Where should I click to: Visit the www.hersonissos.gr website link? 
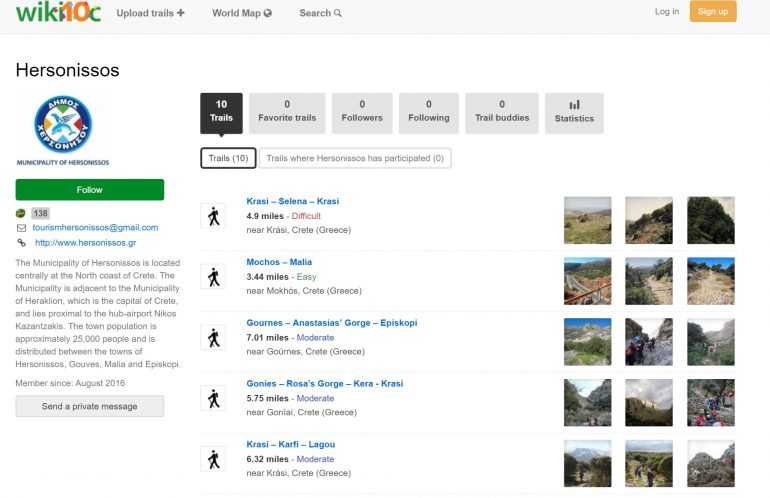point(85,242)
